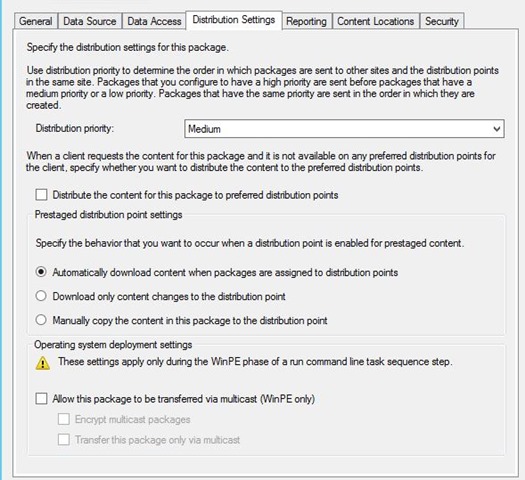Check Allow package transfer via multicast

(x=41, y=399)
